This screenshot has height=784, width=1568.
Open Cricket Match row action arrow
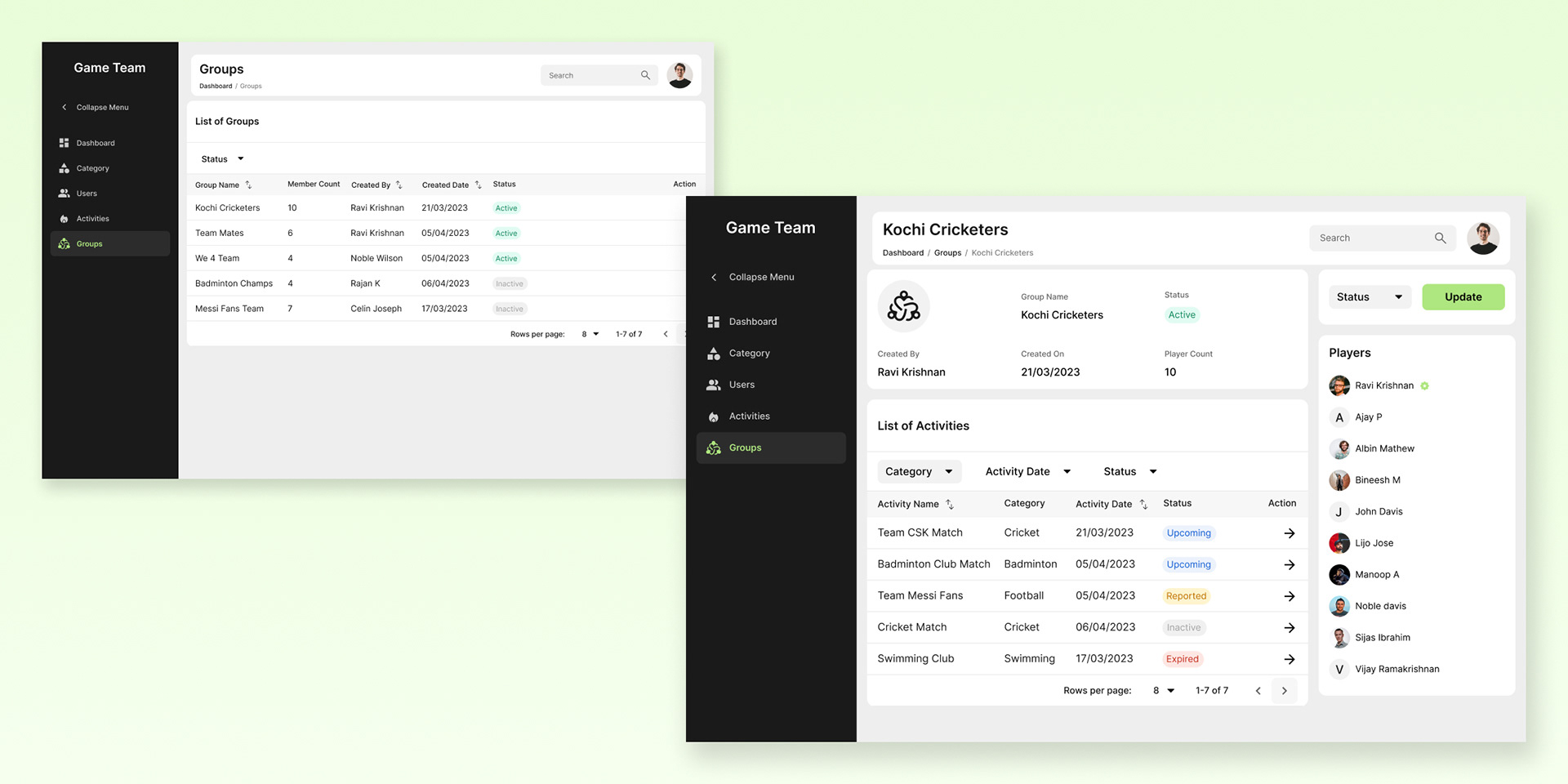1289,628
